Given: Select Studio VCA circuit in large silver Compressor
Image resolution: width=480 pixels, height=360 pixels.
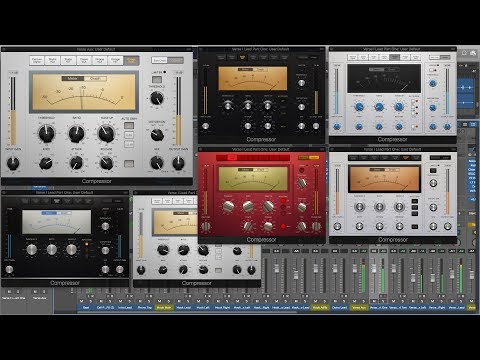Looking at the screenshot, I should pos(53,60).
